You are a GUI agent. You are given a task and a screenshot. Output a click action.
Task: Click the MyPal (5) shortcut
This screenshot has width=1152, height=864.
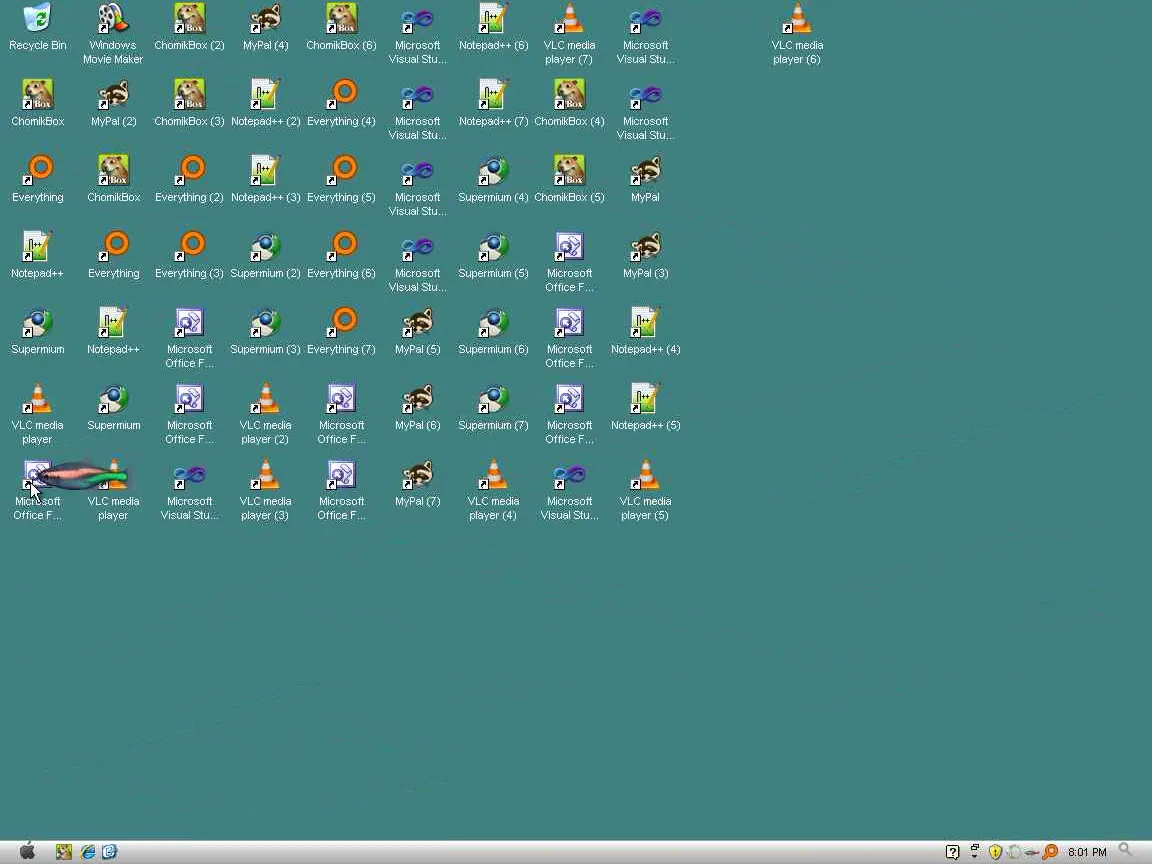(x=417, y=331)
